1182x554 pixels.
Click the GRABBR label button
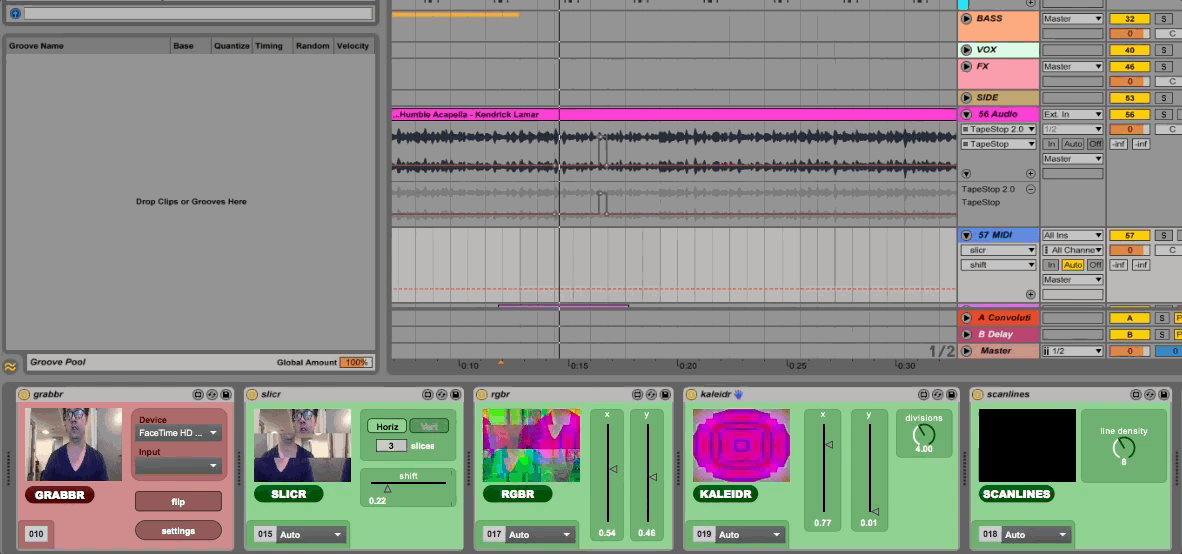(60, 494)
